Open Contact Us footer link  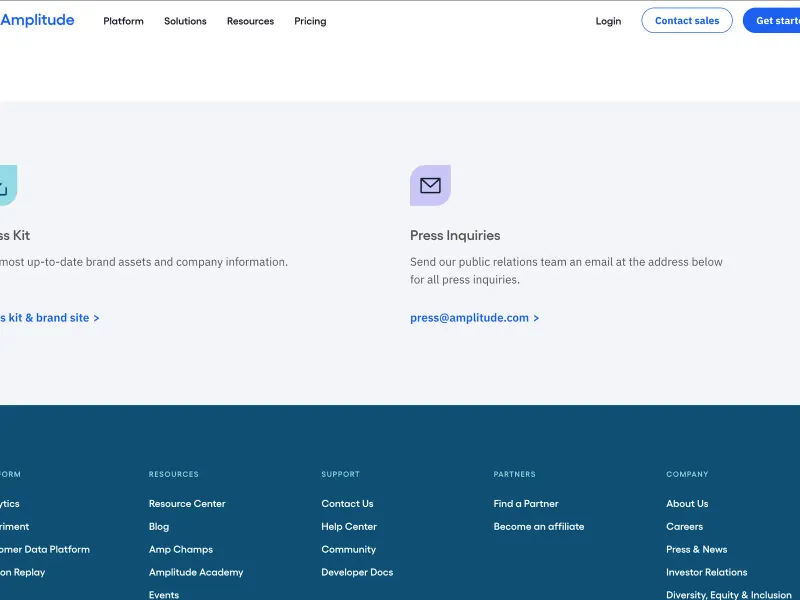click(347, 504)
